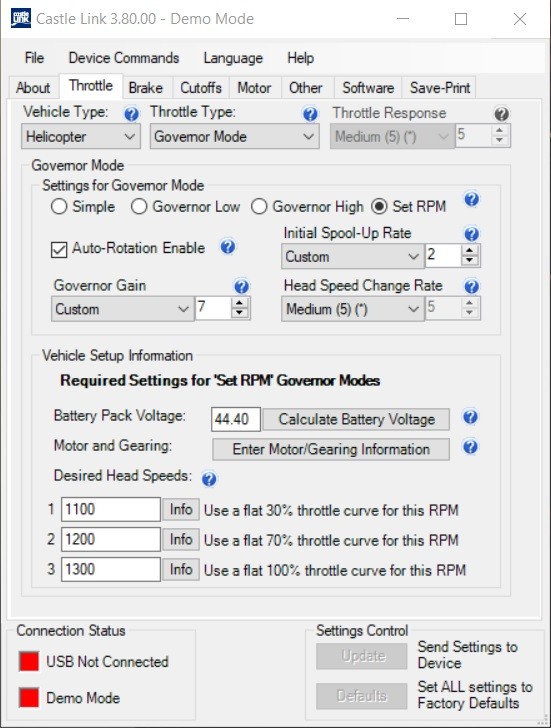Click Info button for head speed 1300
Image resolution: width=551 pixels, height=728 pixels.
pyautogui.click(x=181, y=569)
